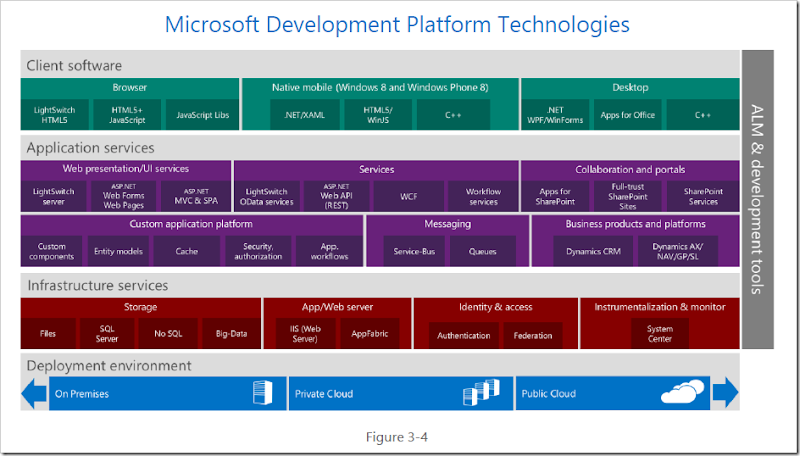Select the Workflow services box
This screenshot has height=456, width=800.
(x=483, y=196)
